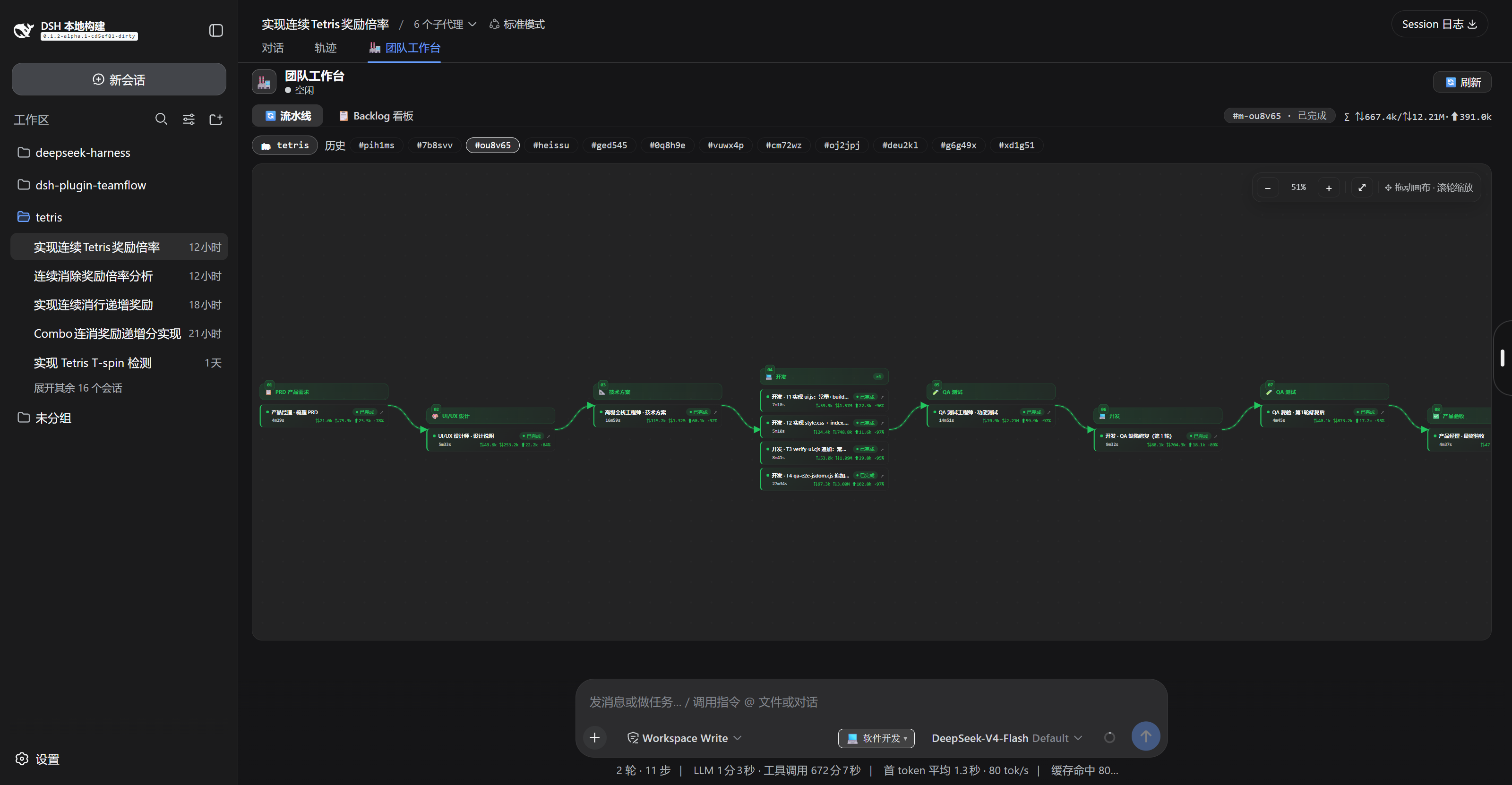Viewport: 1512px width, 785px height.
Task: Open QA 复验 第1轮修复后 detail arrow
Action: tap(1382, 412)
